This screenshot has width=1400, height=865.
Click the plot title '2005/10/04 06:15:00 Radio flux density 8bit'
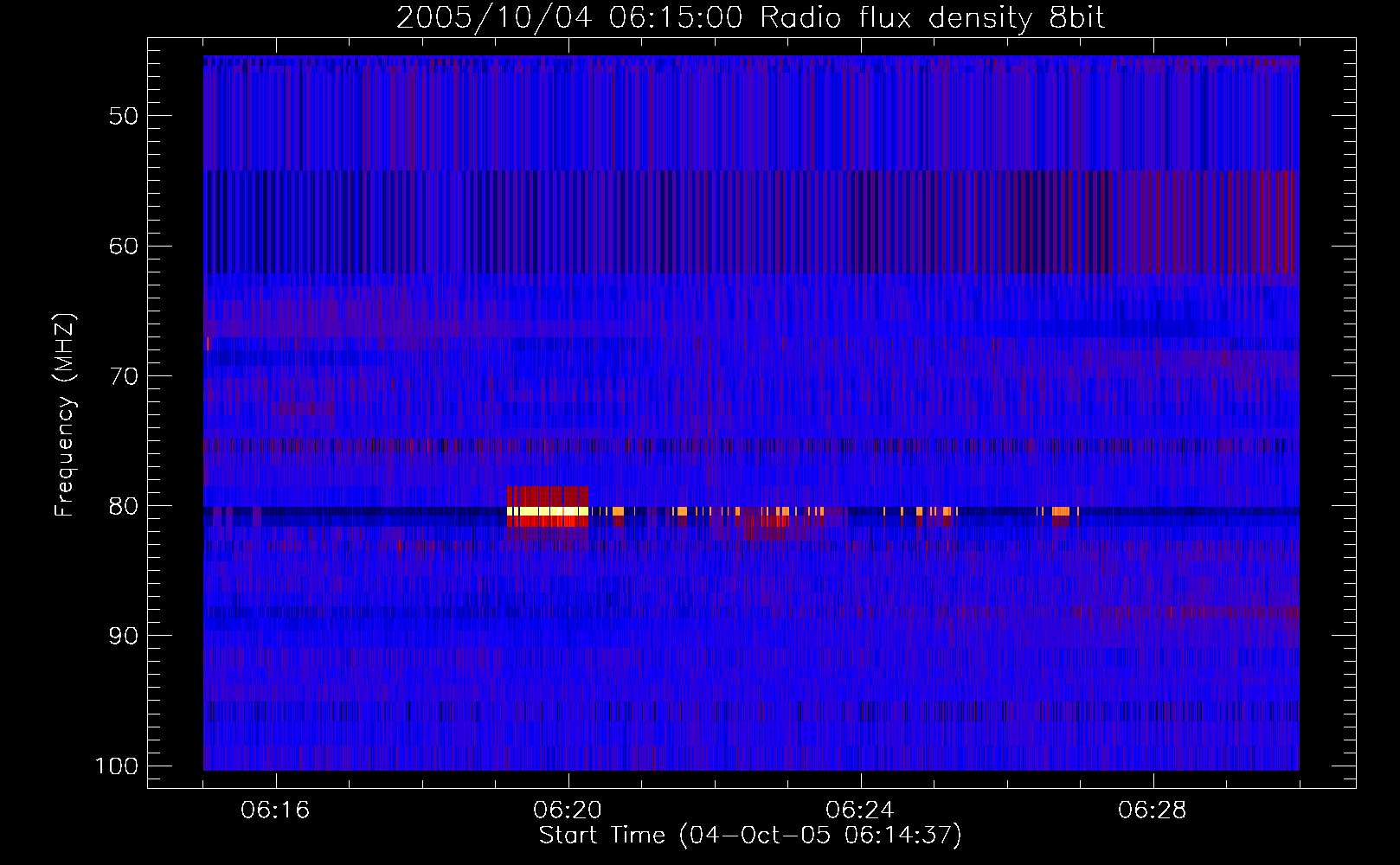[751, 18]
